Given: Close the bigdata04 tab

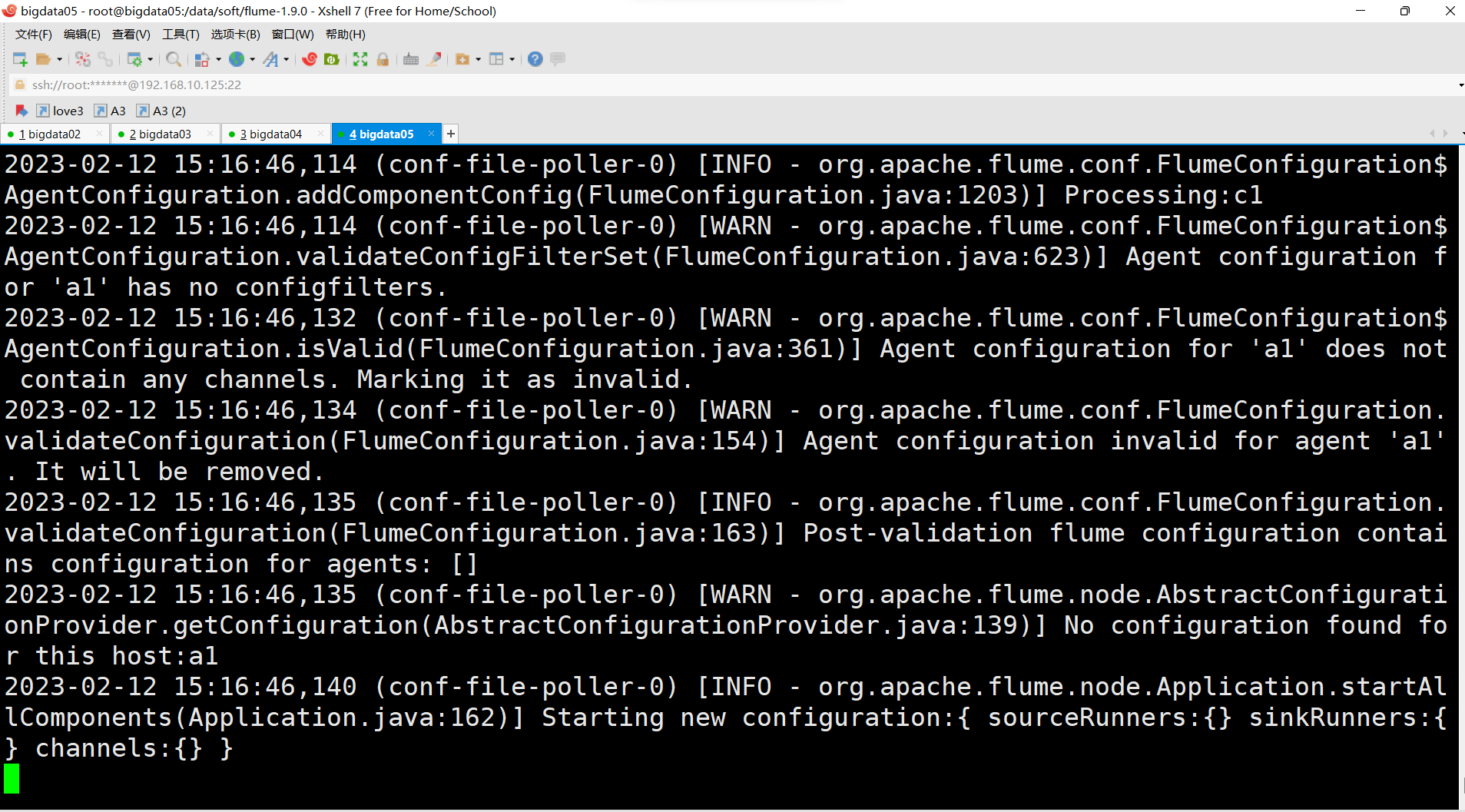Looking at the screenshot, I should (x=321, y=134).
